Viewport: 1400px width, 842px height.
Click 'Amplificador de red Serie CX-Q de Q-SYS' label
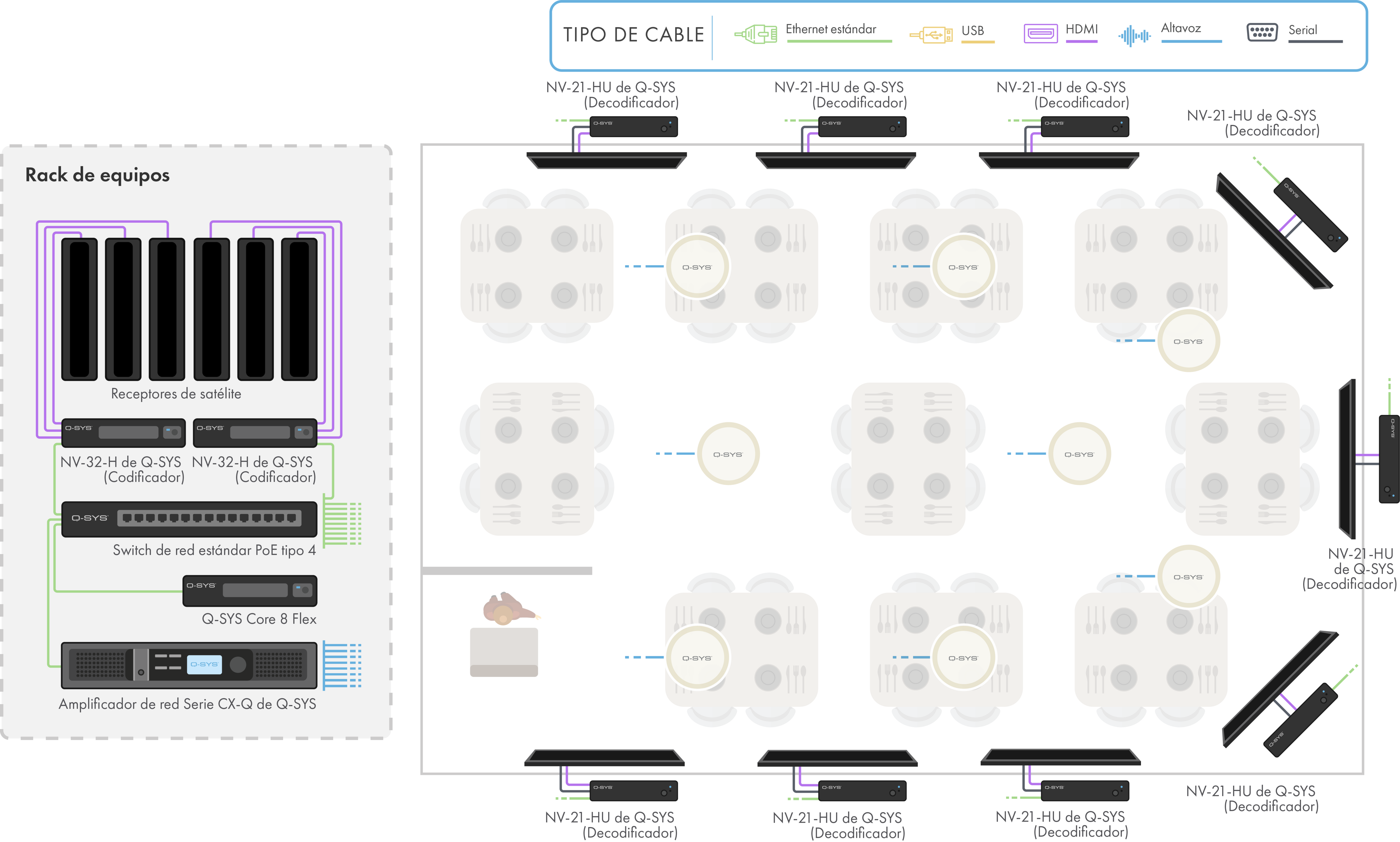tap(188, 704)
